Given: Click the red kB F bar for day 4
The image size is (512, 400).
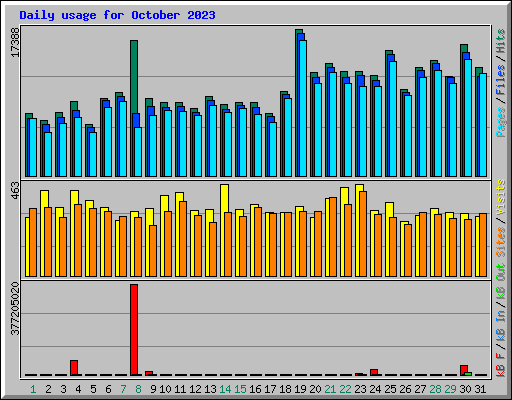Looking at the screenshot, I should point(74,368).
